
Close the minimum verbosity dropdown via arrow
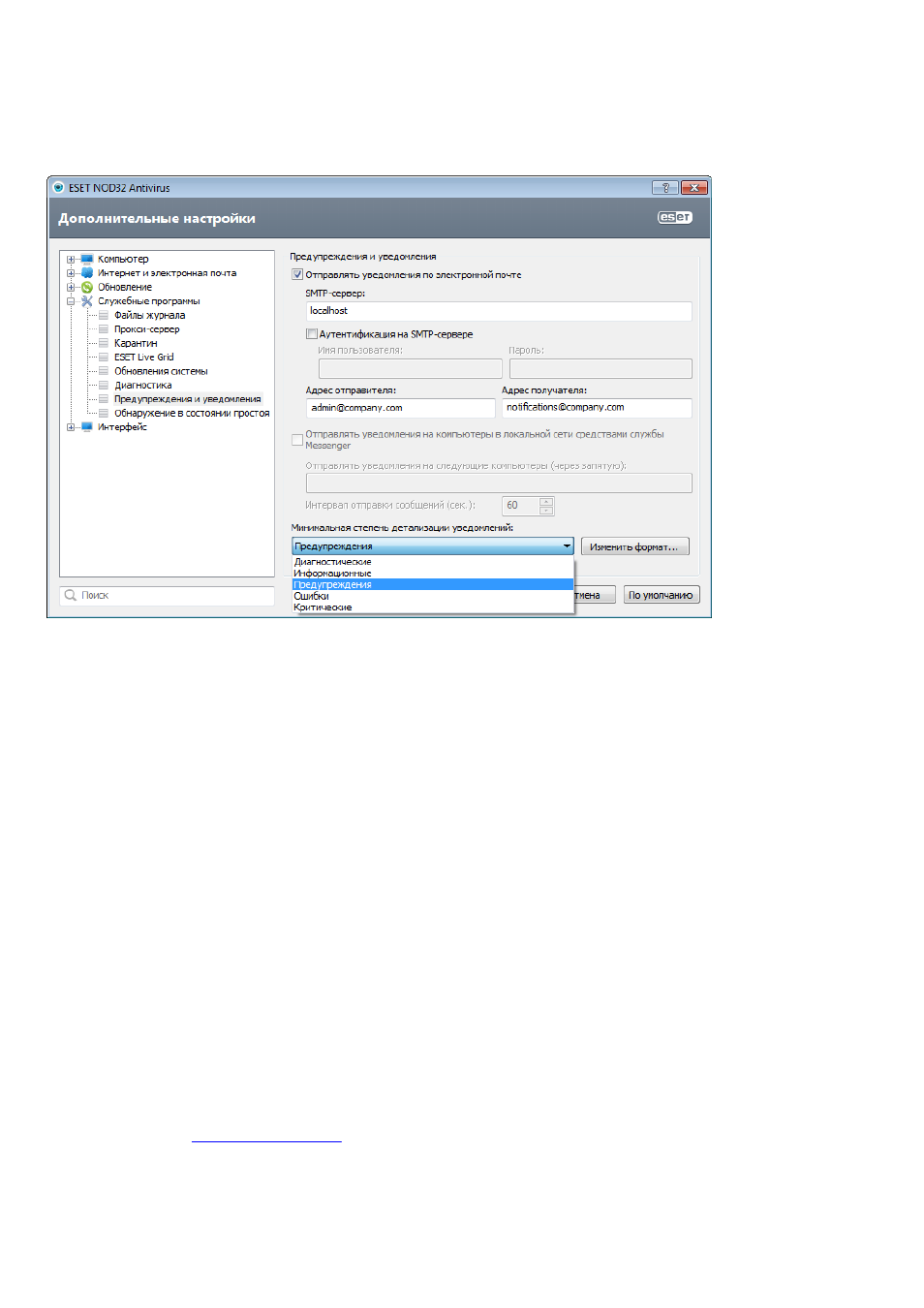pos(567,546)
